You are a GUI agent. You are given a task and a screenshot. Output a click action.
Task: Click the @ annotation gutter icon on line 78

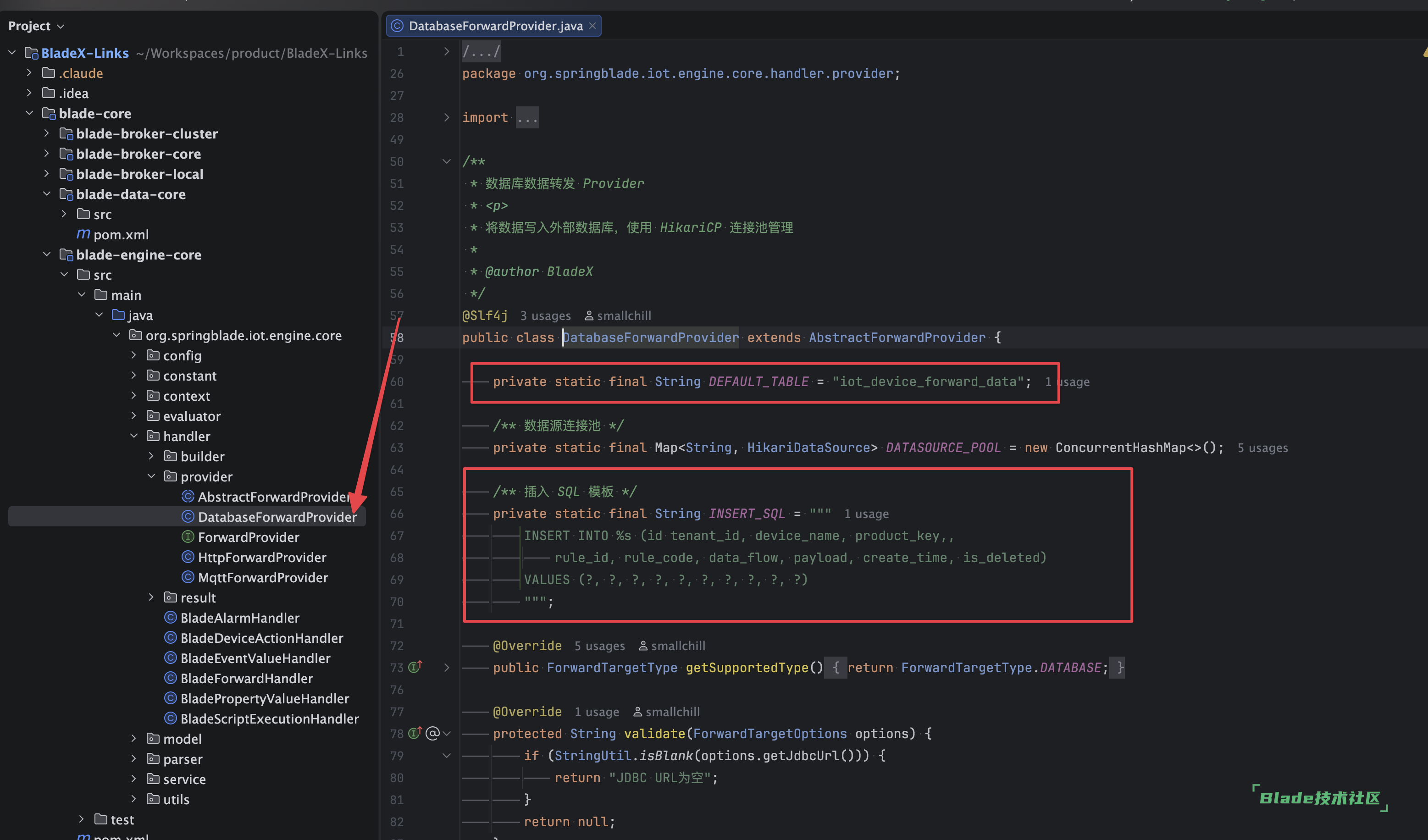click(432, 734)
